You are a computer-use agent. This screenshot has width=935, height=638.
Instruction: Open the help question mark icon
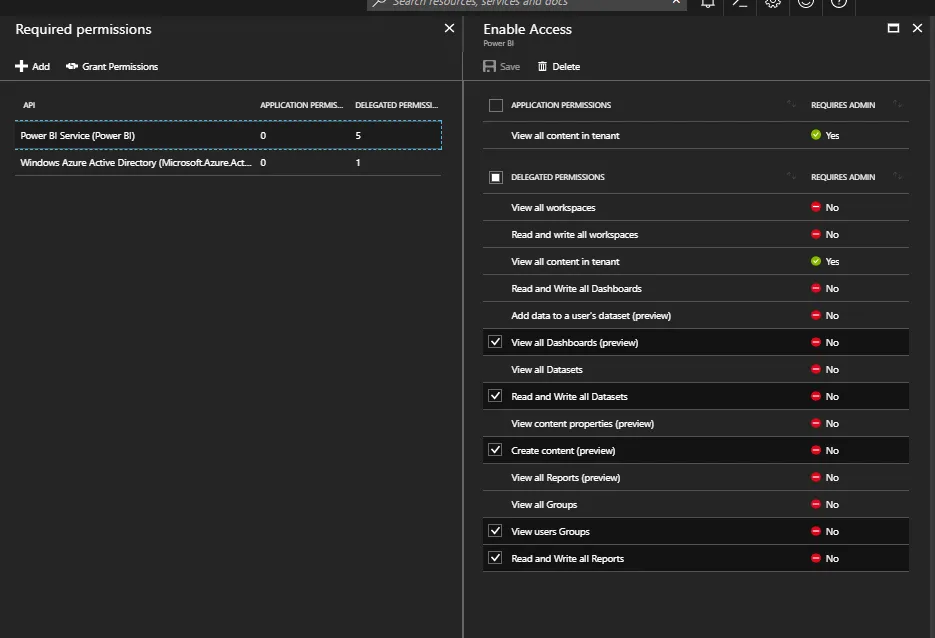tap(839, 3)
